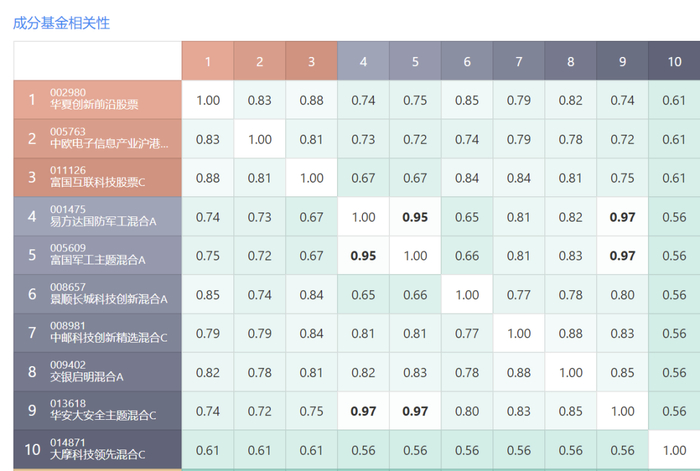
Task: Click row 014871 大摩科技领先混合C
Action: 97,450
